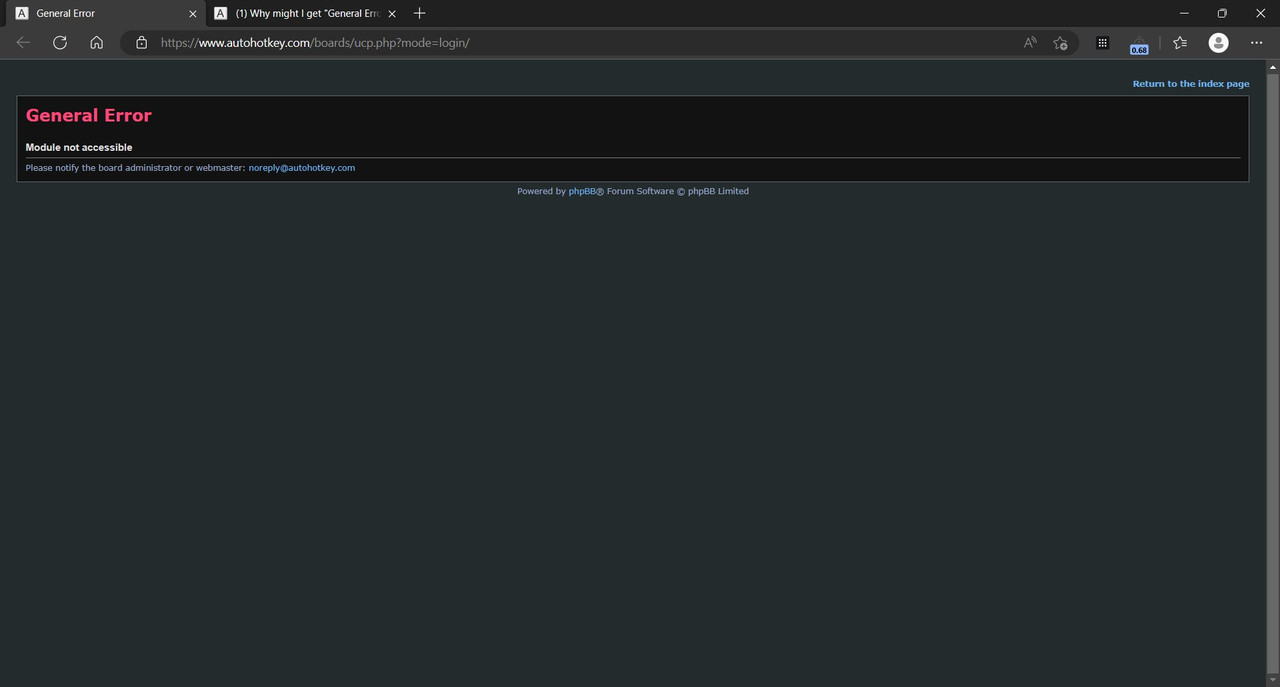Open the Read aloud icon
The image size is (1280, 687).
click(x=1030, y=43)
